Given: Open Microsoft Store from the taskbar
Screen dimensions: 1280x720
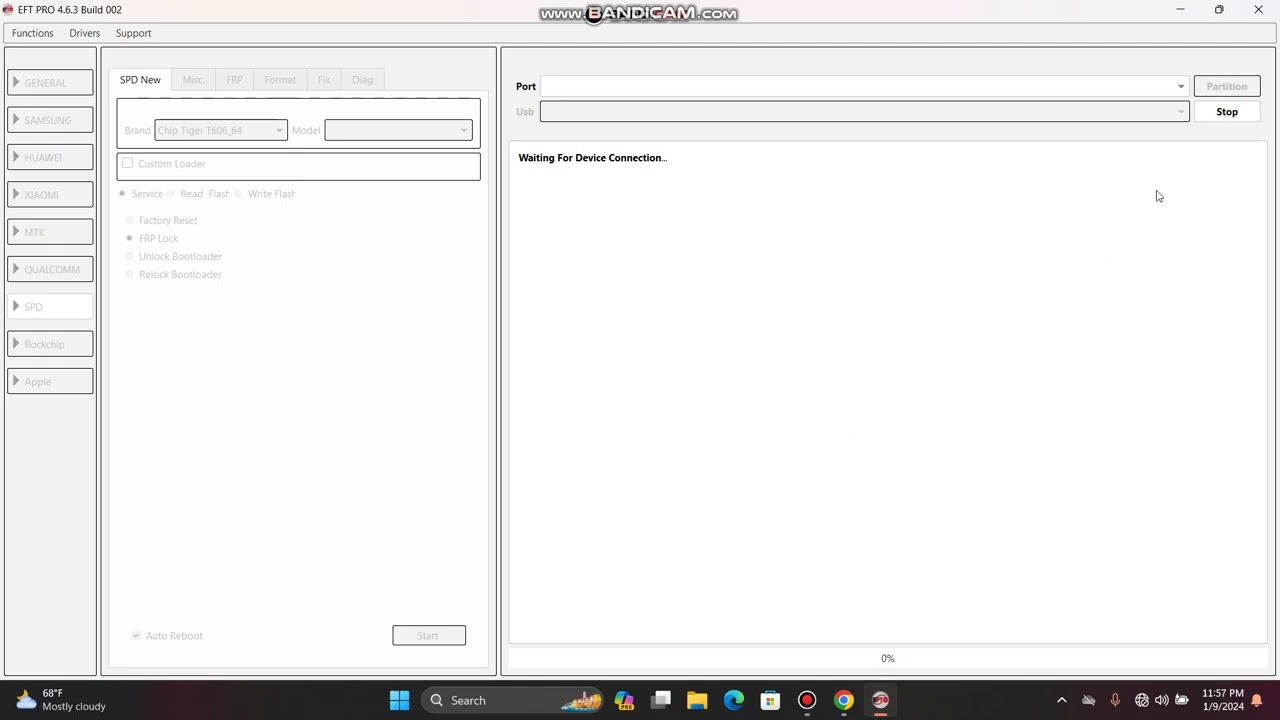Looking at the screenshot, I should click(x=770, y=700).
